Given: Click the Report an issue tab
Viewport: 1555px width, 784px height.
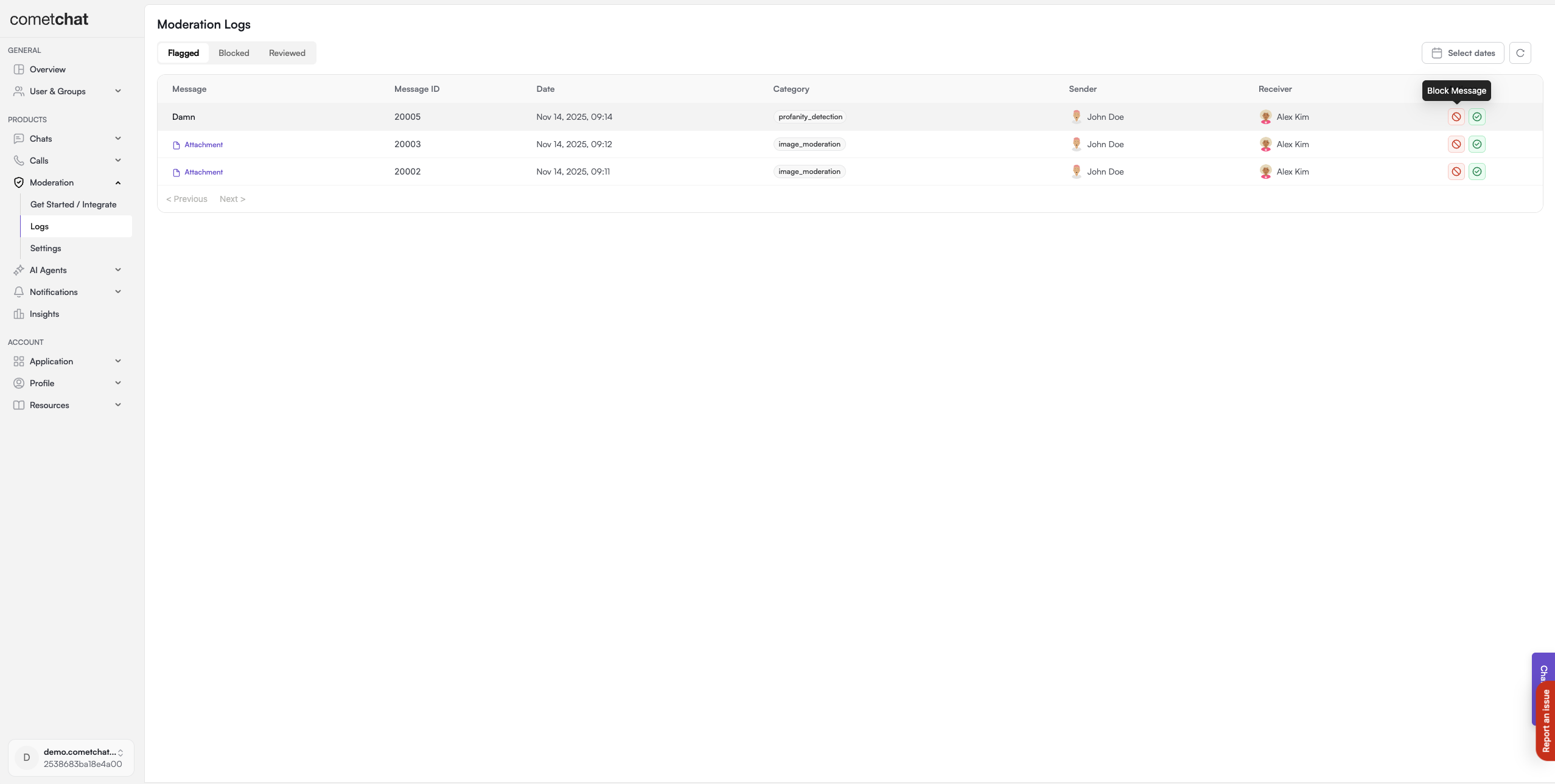Looking at the screenshot, I should [x=1546, y=721].
